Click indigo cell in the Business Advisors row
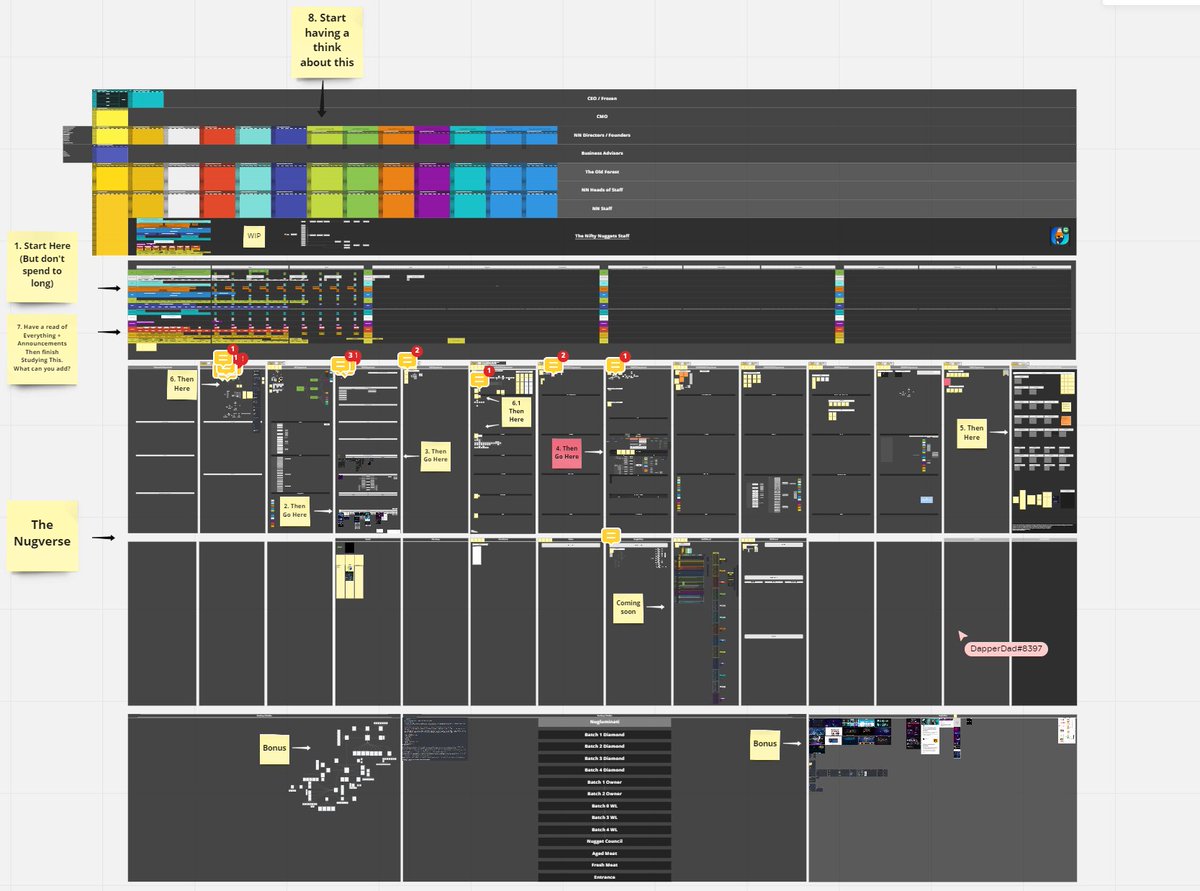This screenshot has width=1200, height=891. [x=110, y=154]
